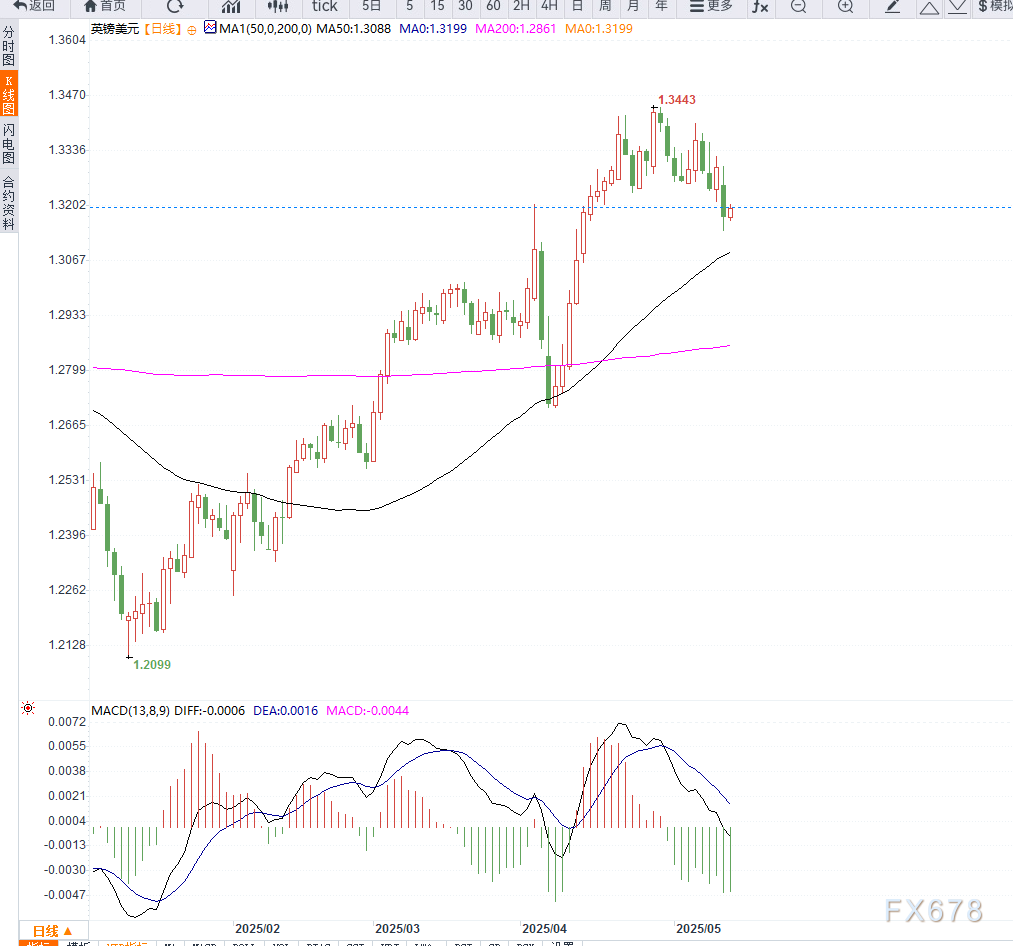Select the 5日 five-day period

coord(371,6)
